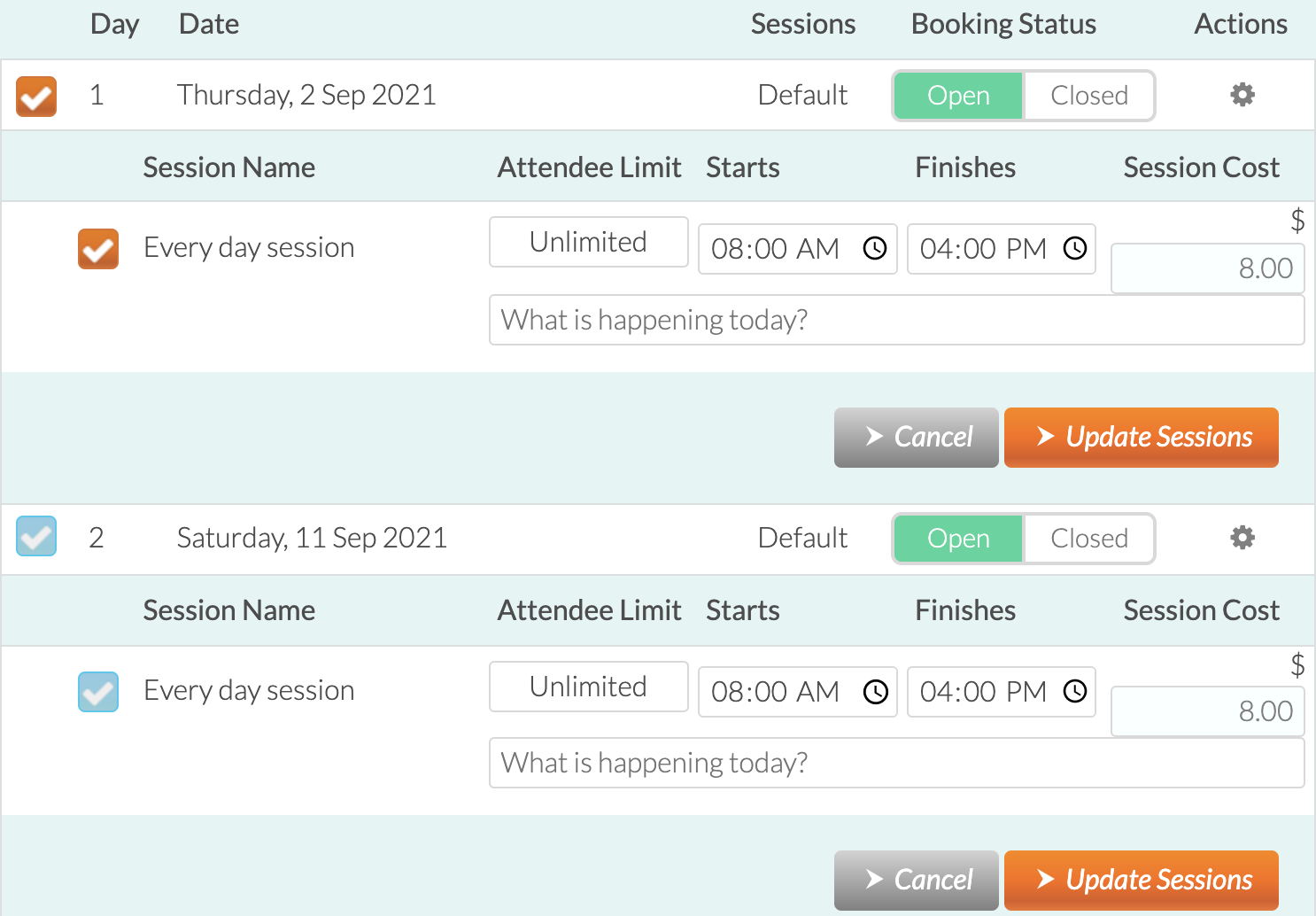Click the Day 2 'What is happening today?' field
Viewport: 1316px width, 916px height.
point(897,763)
